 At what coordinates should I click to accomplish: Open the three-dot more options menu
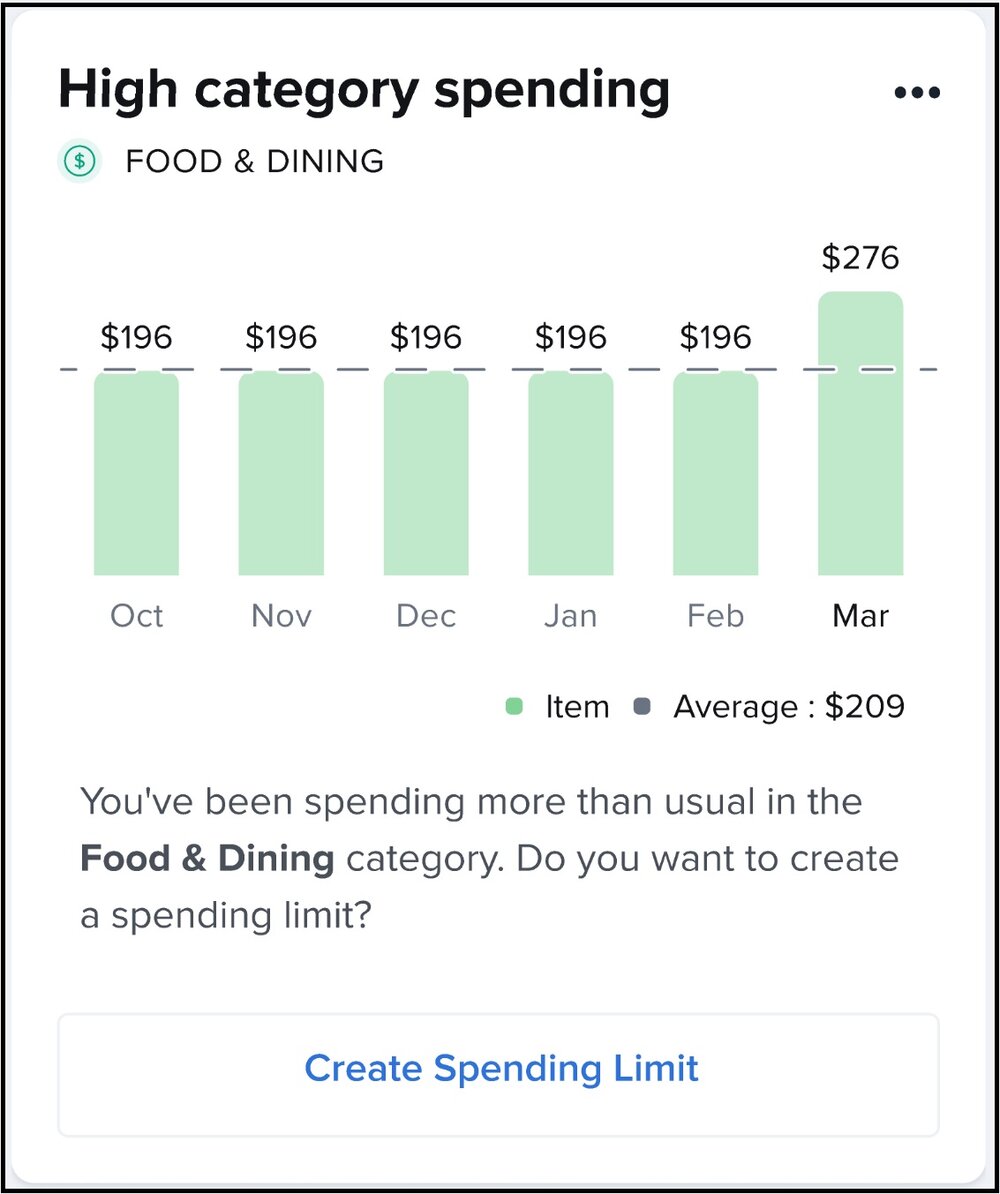click(917, 93)
